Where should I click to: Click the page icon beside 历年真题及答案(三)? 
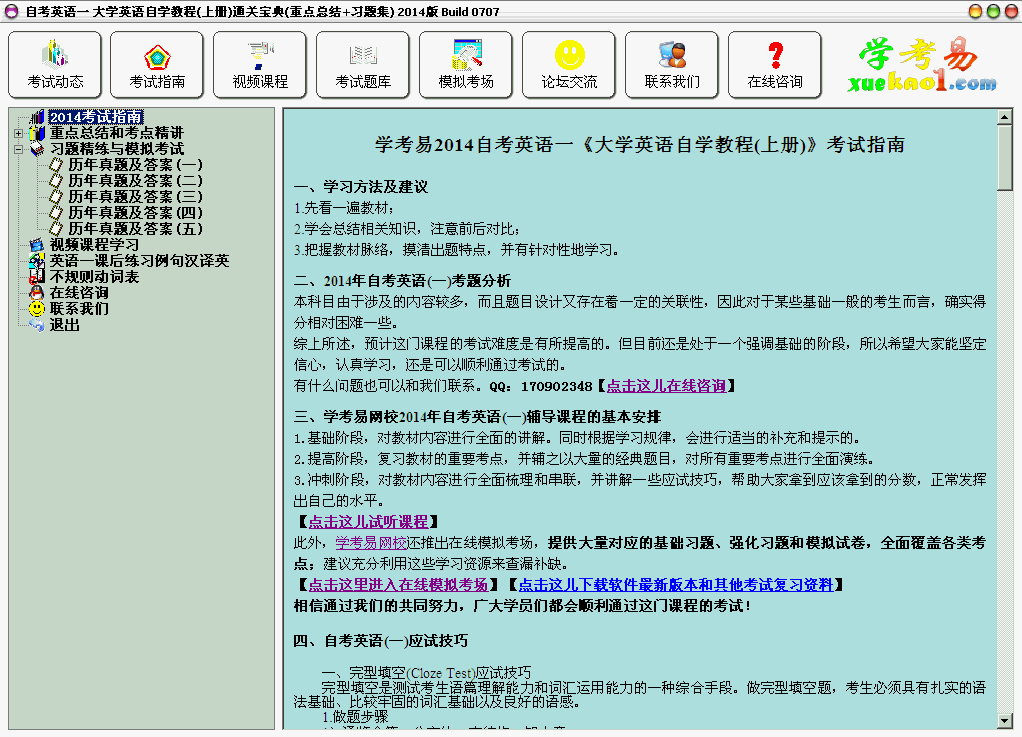click(x=56, y=197)
